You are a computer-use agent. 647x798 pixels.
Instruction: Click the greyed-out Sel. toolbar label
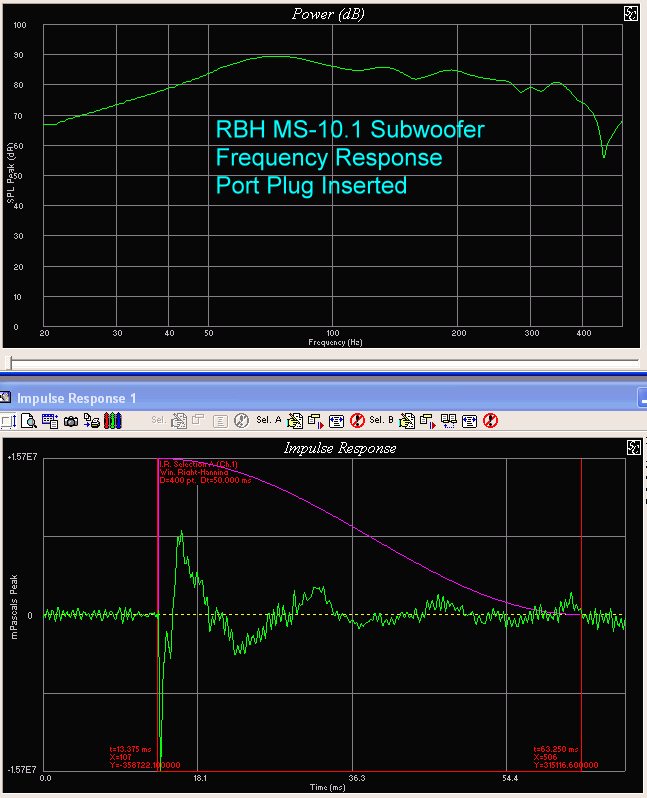coord(158,420)
